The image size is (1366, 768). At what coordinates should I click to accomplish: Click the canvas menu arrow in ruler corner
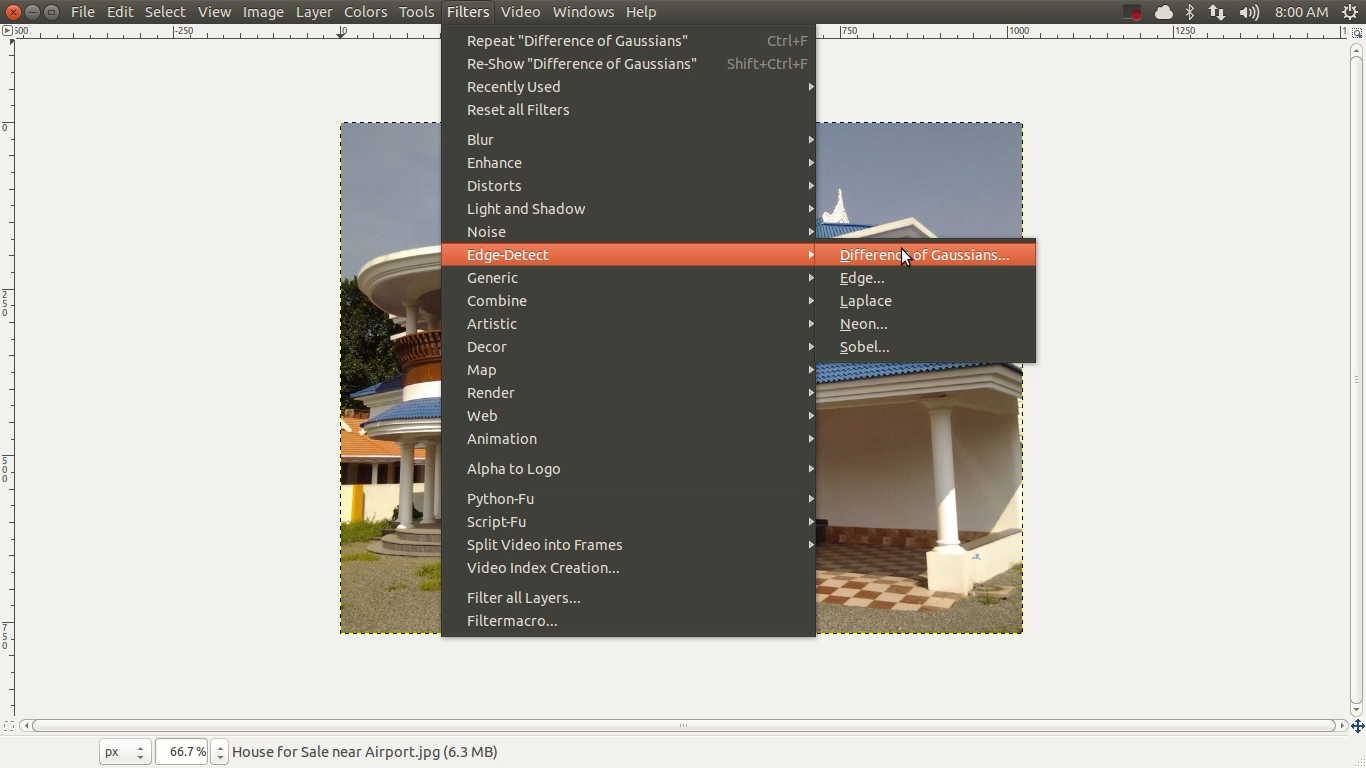click(x=9, y=31)
